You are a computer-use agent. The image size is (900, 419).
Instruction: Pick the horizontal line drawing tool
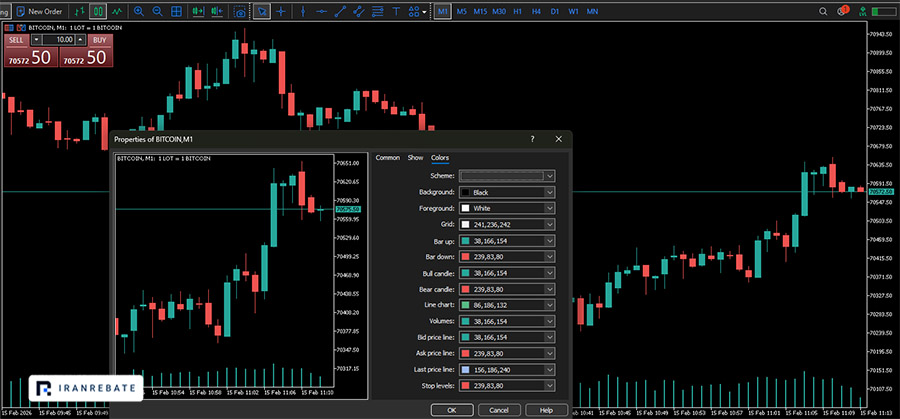[321, 11]
